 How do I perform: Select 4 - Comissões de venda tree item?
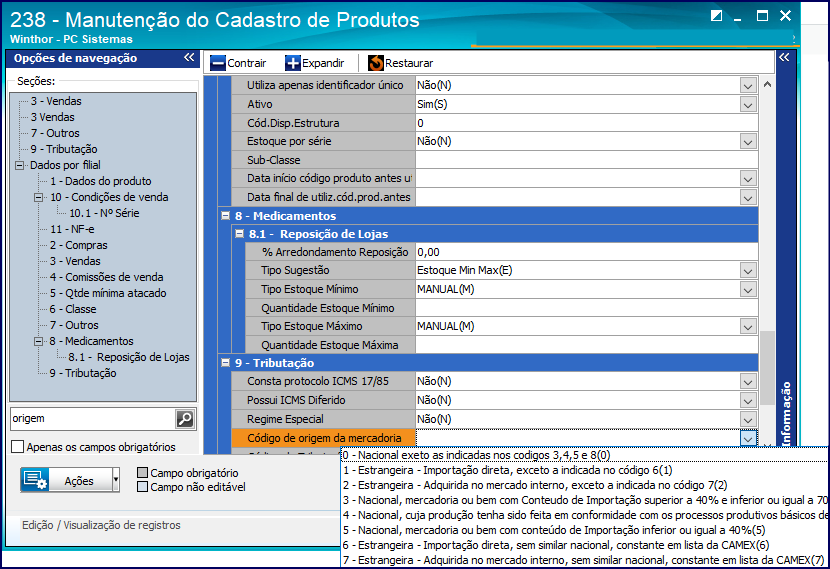point(106,277)
